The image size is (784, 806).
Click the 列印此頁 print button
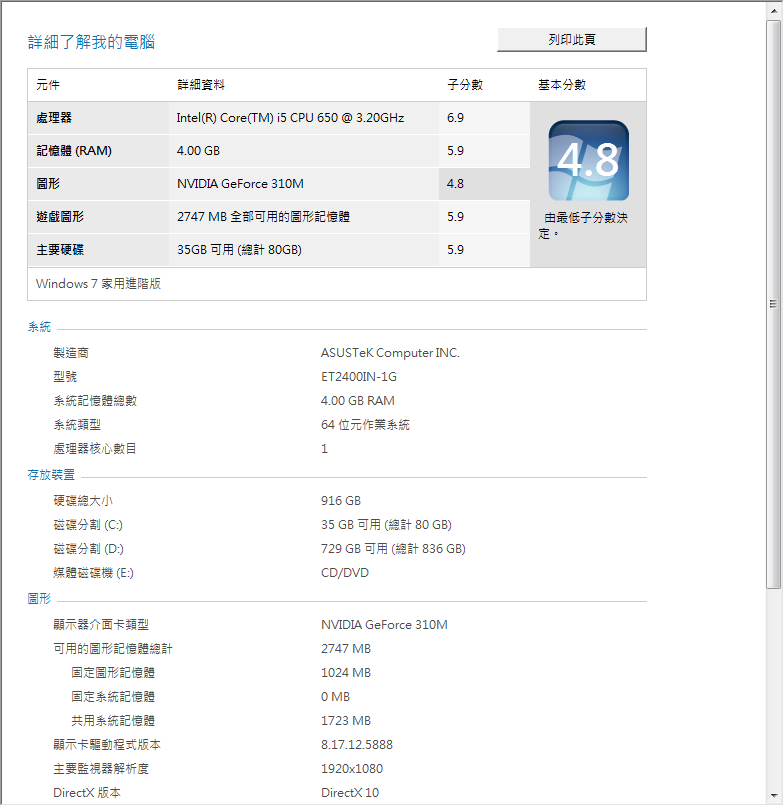[x=572, y=40]
